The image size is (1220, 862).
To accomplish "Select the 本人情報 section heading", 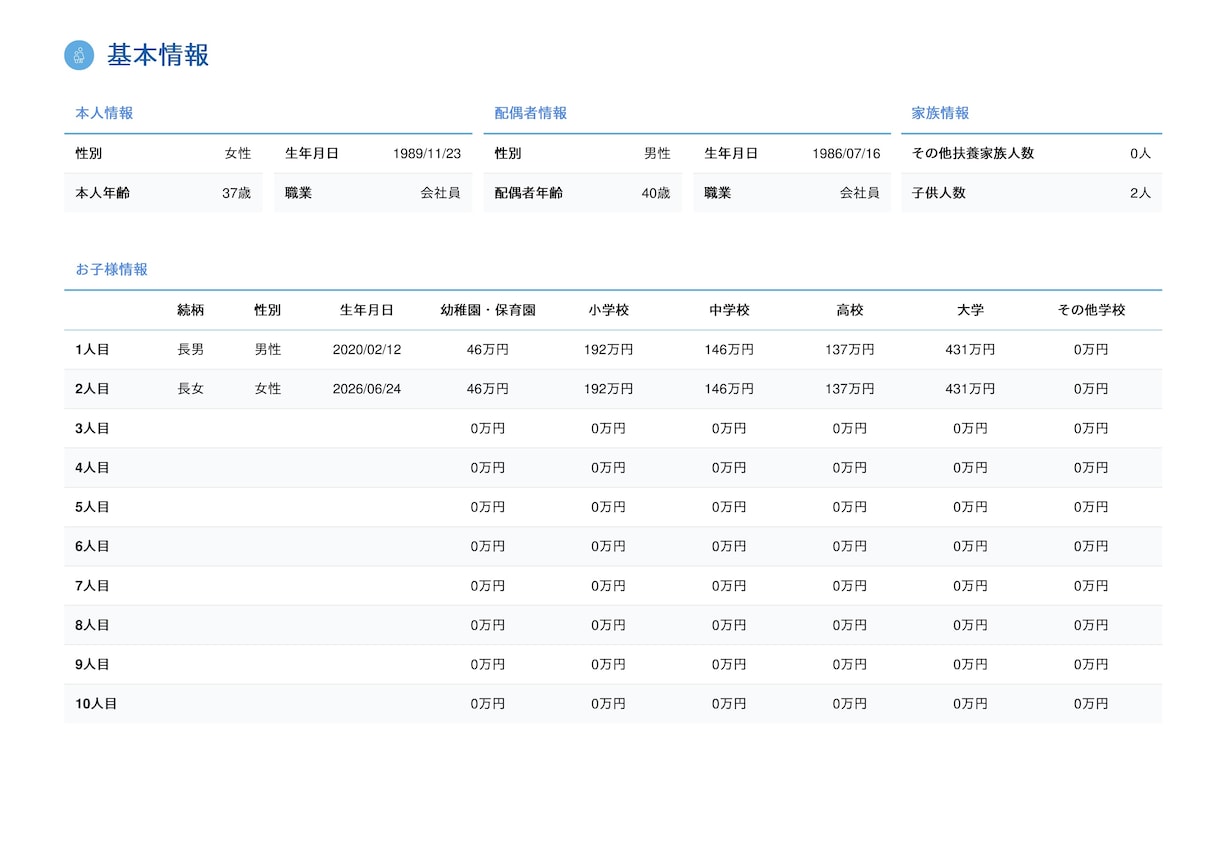I will 104,113.
